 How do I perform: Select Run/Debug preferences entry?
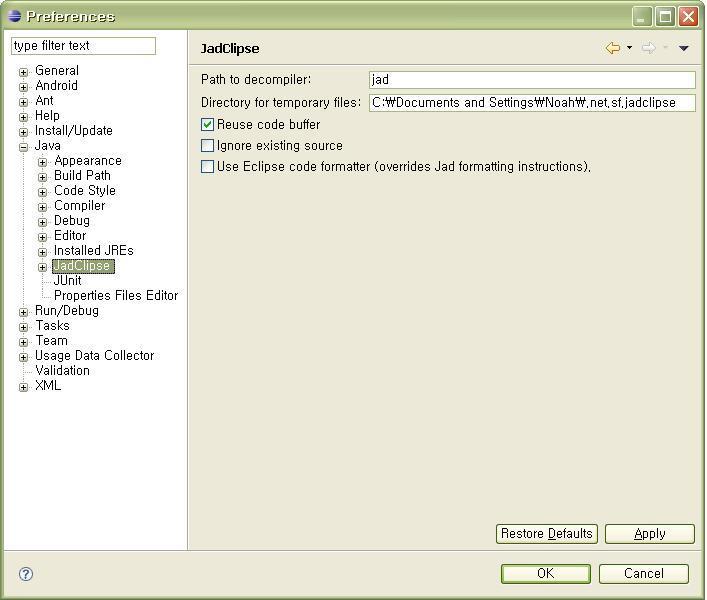click(x=67, y=311)
